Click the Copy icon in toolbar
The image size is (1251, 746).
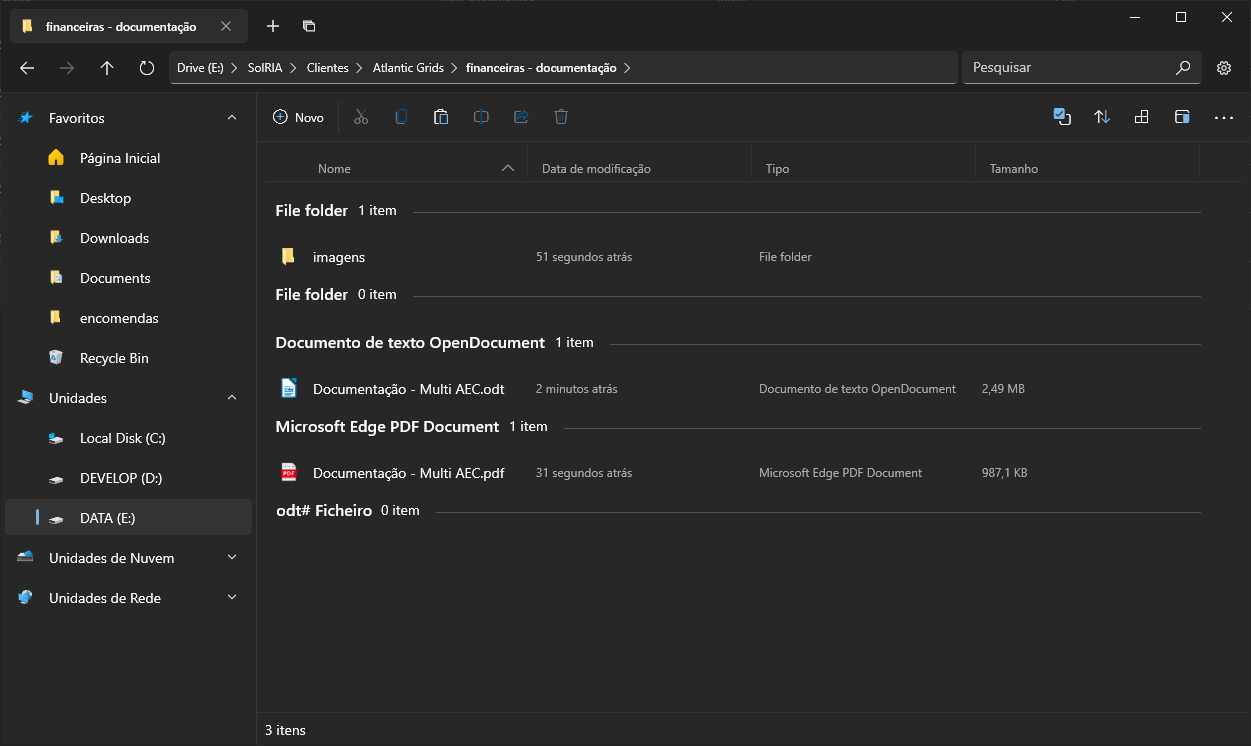point(401,117)
